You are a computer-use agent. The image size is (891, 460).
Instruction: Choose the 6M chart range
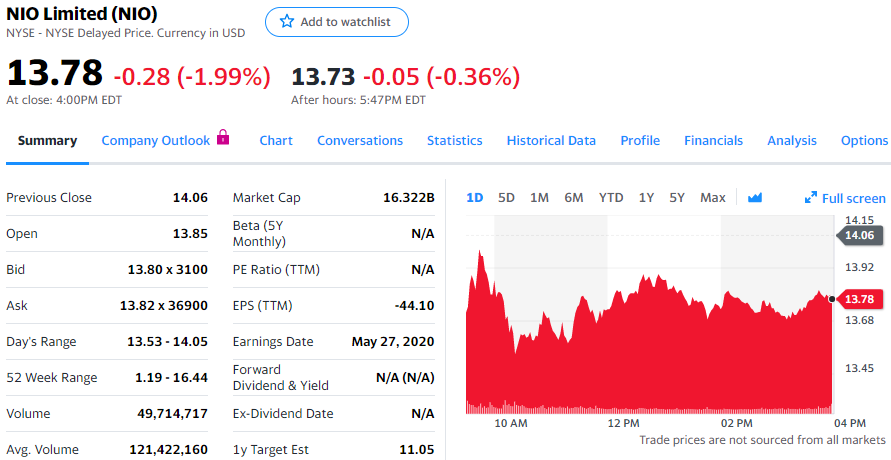pyautogui.click(x=573, y=198)
